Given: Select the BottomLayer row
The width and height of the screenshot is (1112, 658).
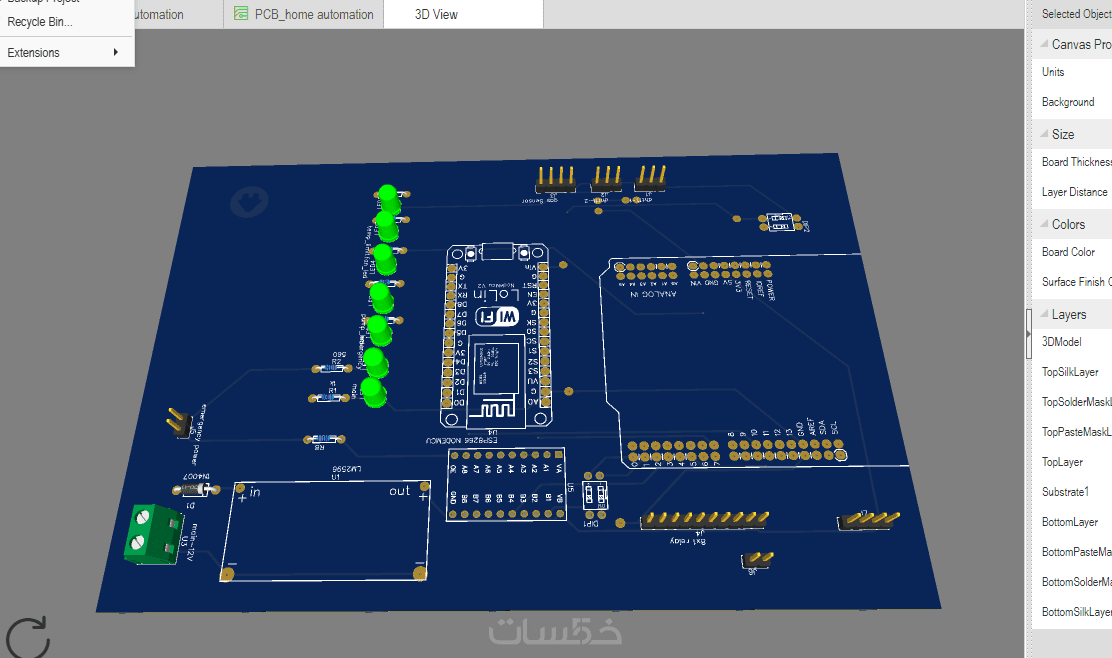Looking at the screenshot, I should pyautogui.click(x=1072, y=522).
